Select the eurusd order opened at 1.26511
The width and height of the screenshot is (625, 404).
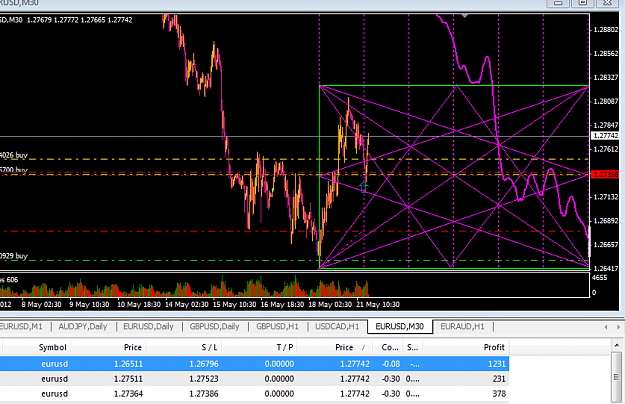click(x=254, y=364)
